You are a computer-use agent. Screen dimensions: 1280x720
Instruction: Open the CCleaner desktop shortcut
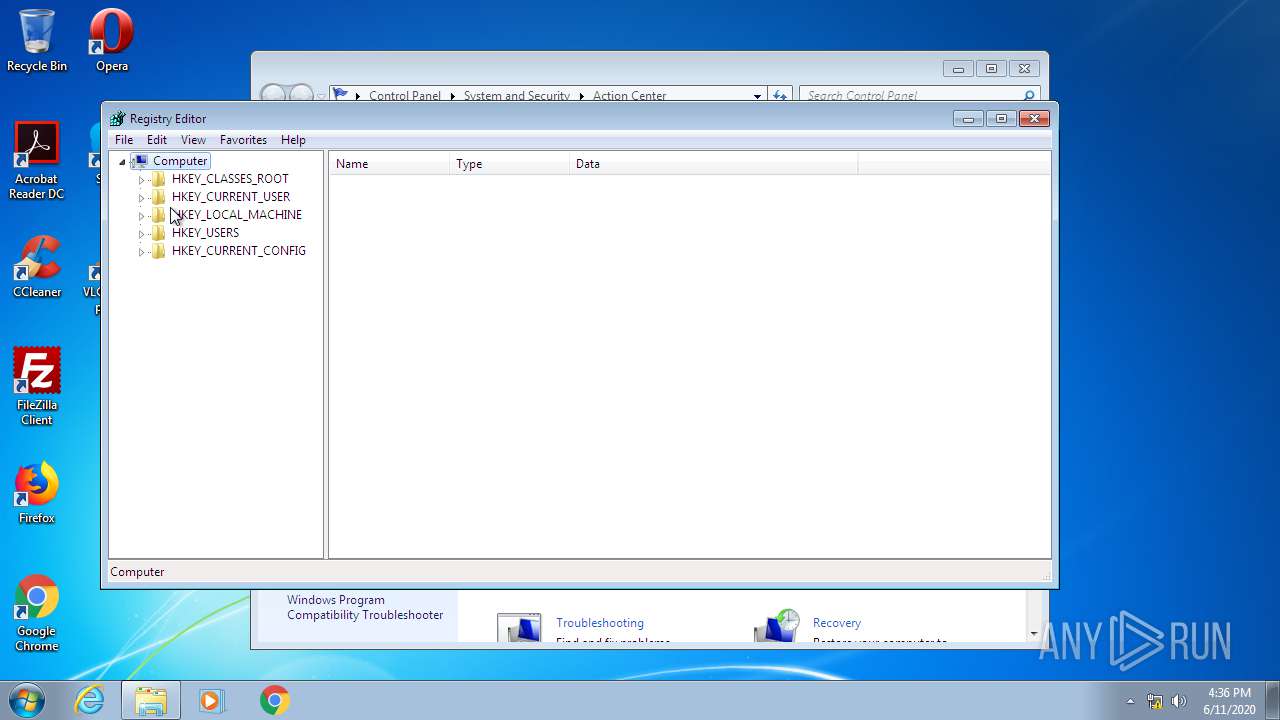[37, 267]
